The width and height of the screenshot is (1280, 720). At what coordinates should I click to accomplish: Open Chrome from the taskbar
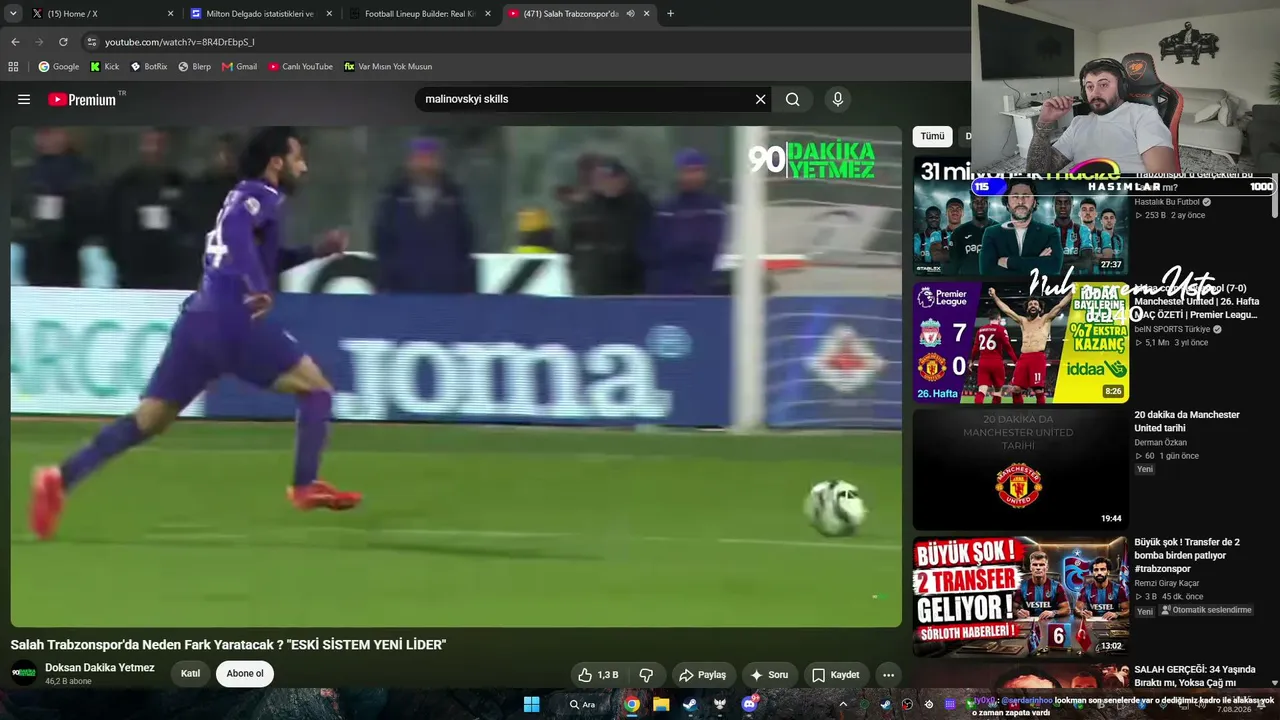click(x=632, y=704)
